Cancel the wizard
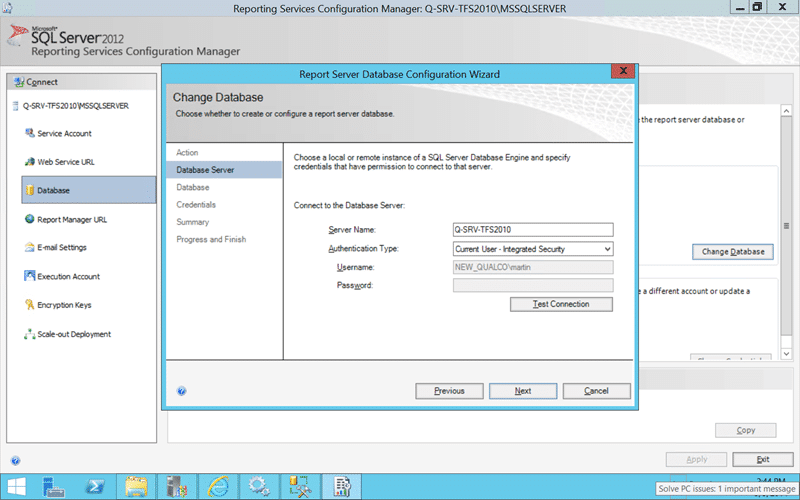 tap(596, 391)
